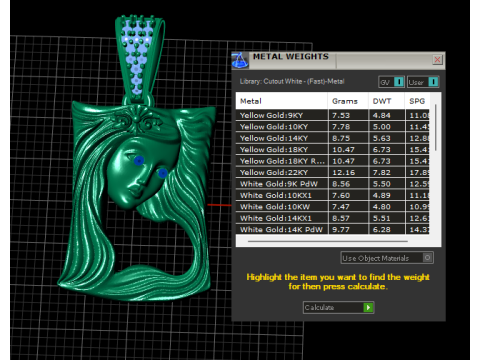
Task: Select the Yellow Gold:14KY row
Action: click(333, 138)
